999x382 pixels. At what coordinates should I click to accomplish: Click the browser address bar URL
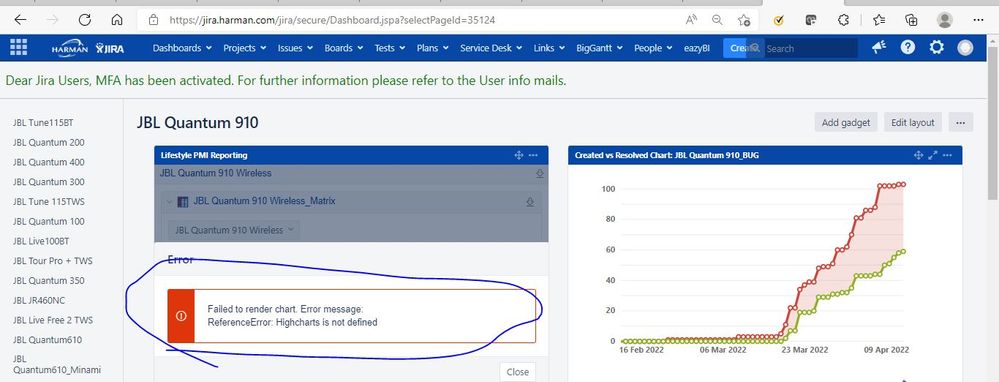pos(332,20)
